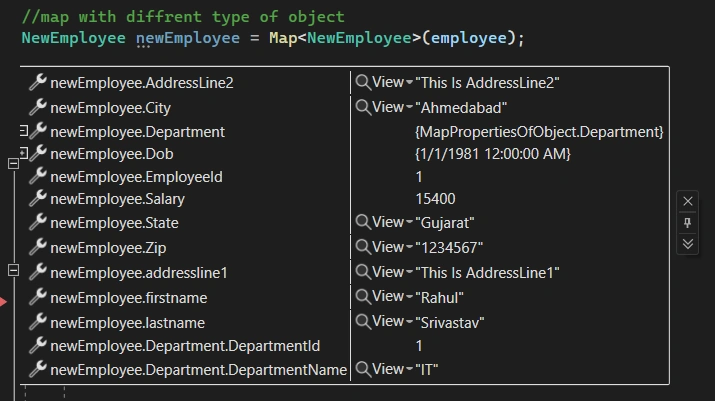The width and height of the screenshot is (715, 401).
Task: Click the magnifier icon for Zip value
Action: click(x=363, y=247)
